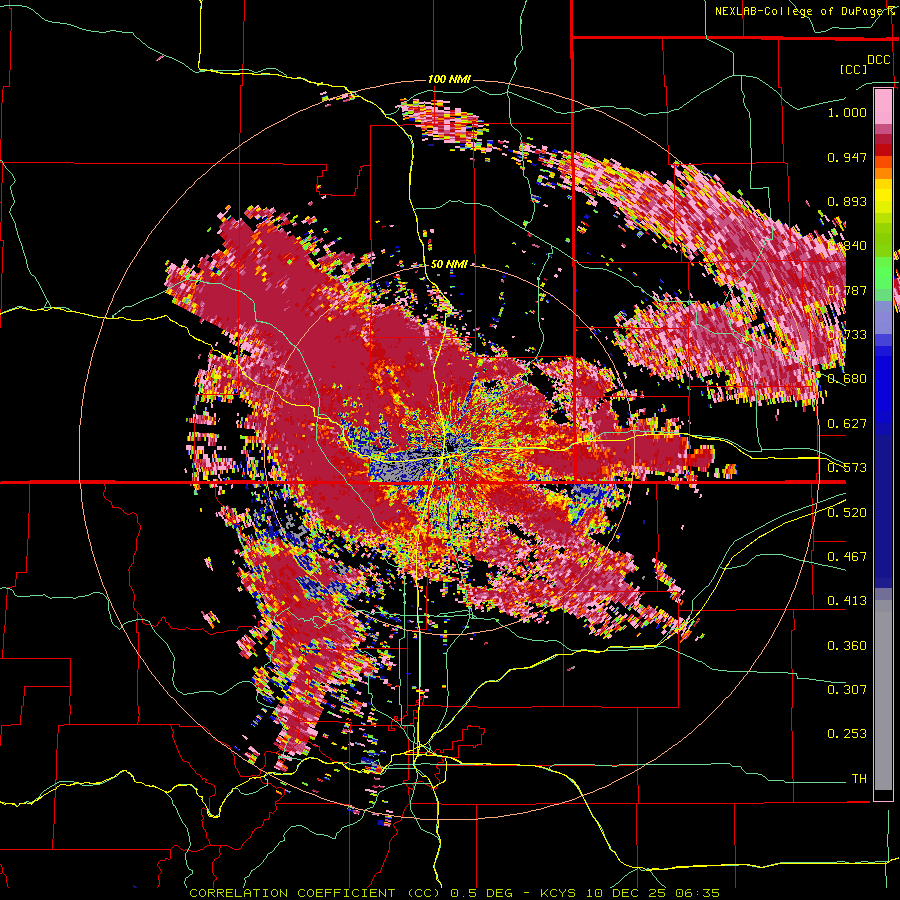
Task: Pick the gray lower section of color bar
Action: [x=883, y=695]
